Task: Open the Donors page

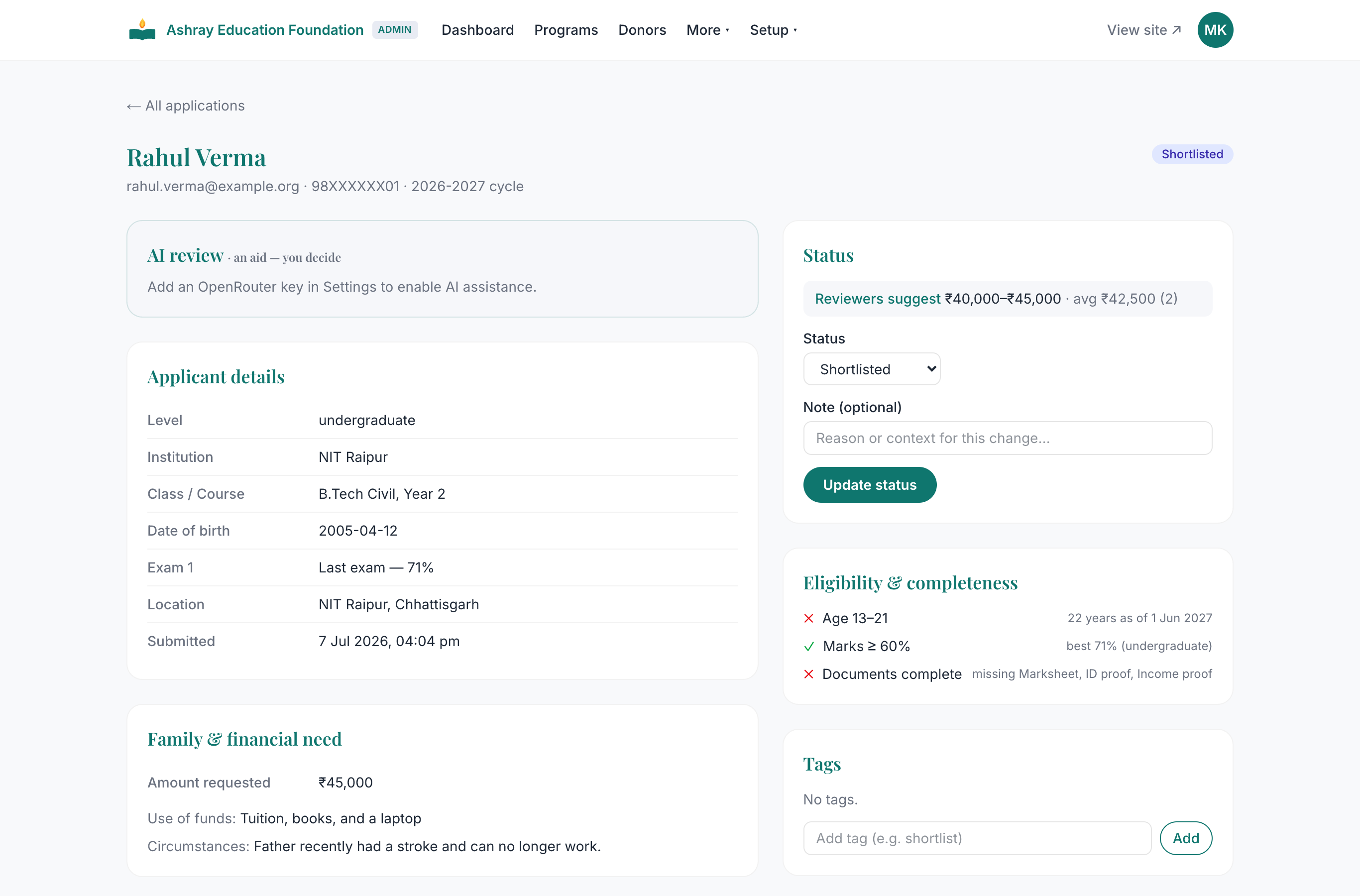Action: 642,30
